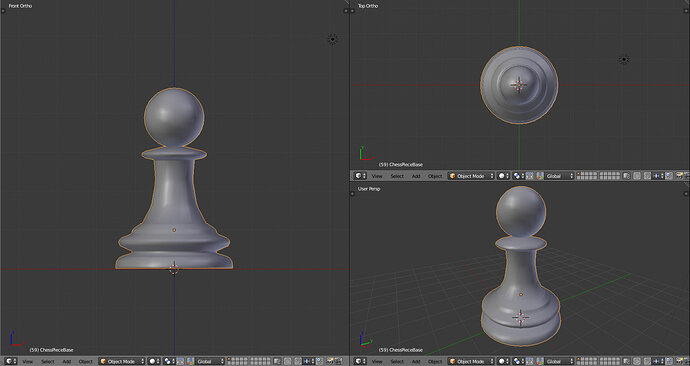Open Object Mode dropdown in Front Ortho header
Screen dimensions: 690x366
(122, 361)
